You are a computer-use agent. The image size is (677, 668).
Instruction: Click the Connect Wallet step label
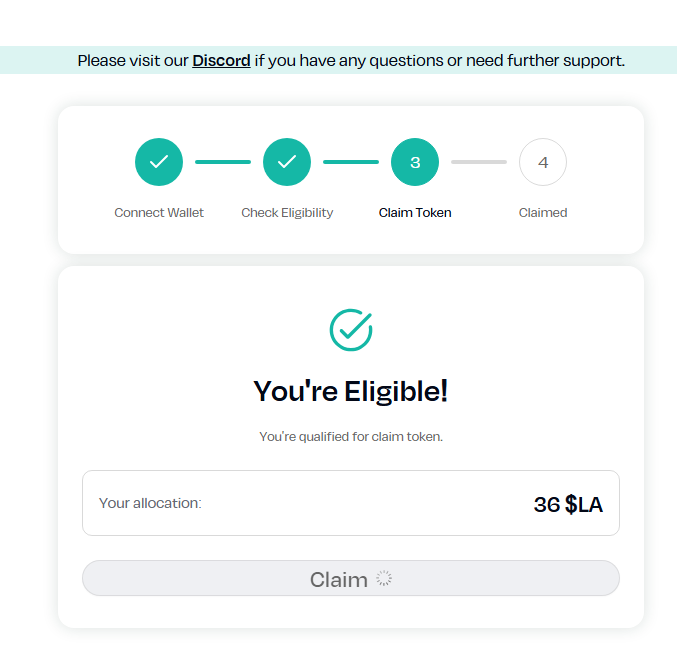pos(159,213)
